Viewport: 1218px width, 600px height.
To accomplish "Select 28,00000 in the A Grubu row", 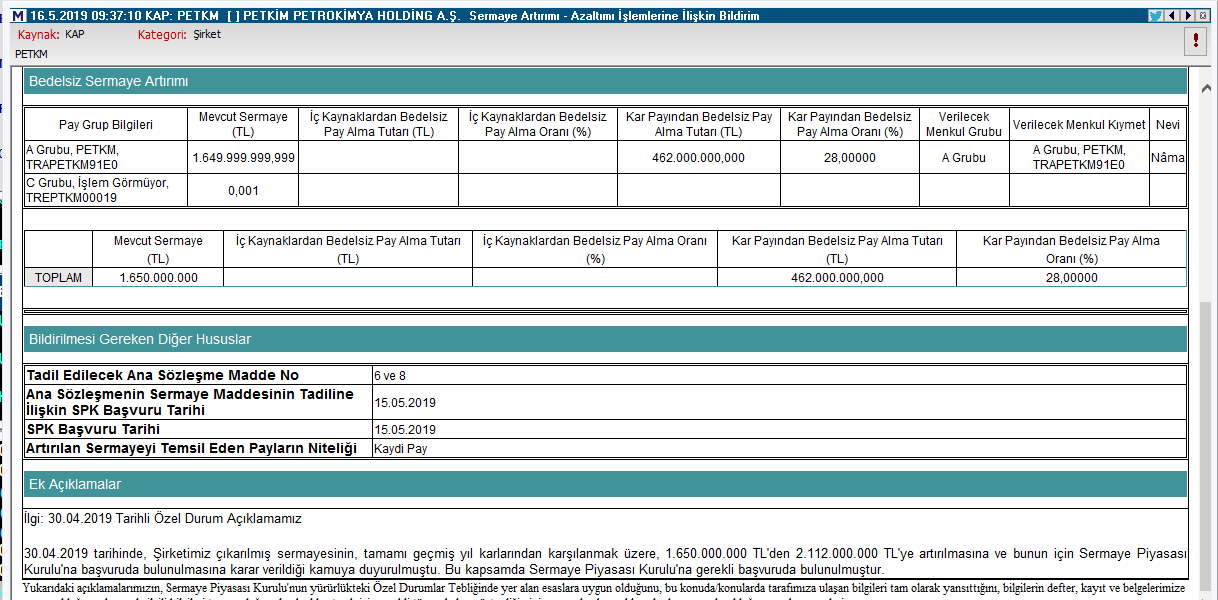I will pos(850,158).
